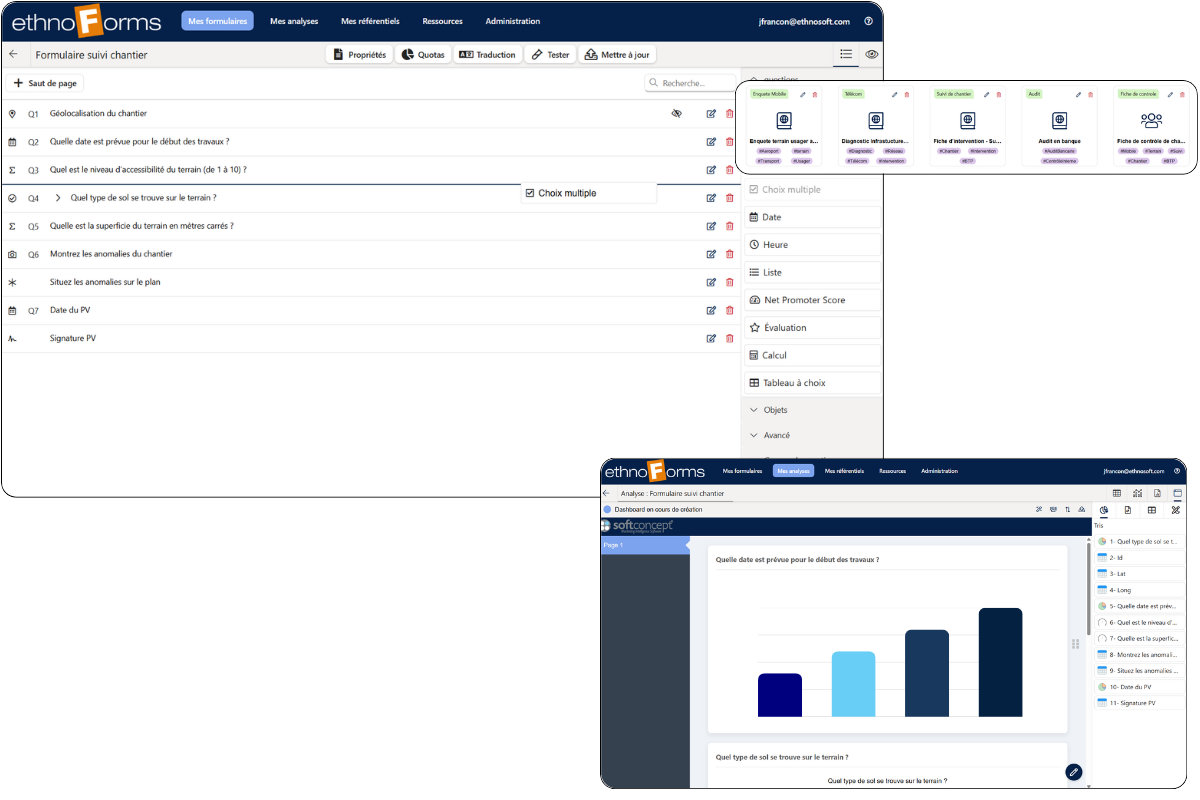Open the Mes référentiels menu in form editor
This screenshot has height=800, width=1200.
[370, 21]
